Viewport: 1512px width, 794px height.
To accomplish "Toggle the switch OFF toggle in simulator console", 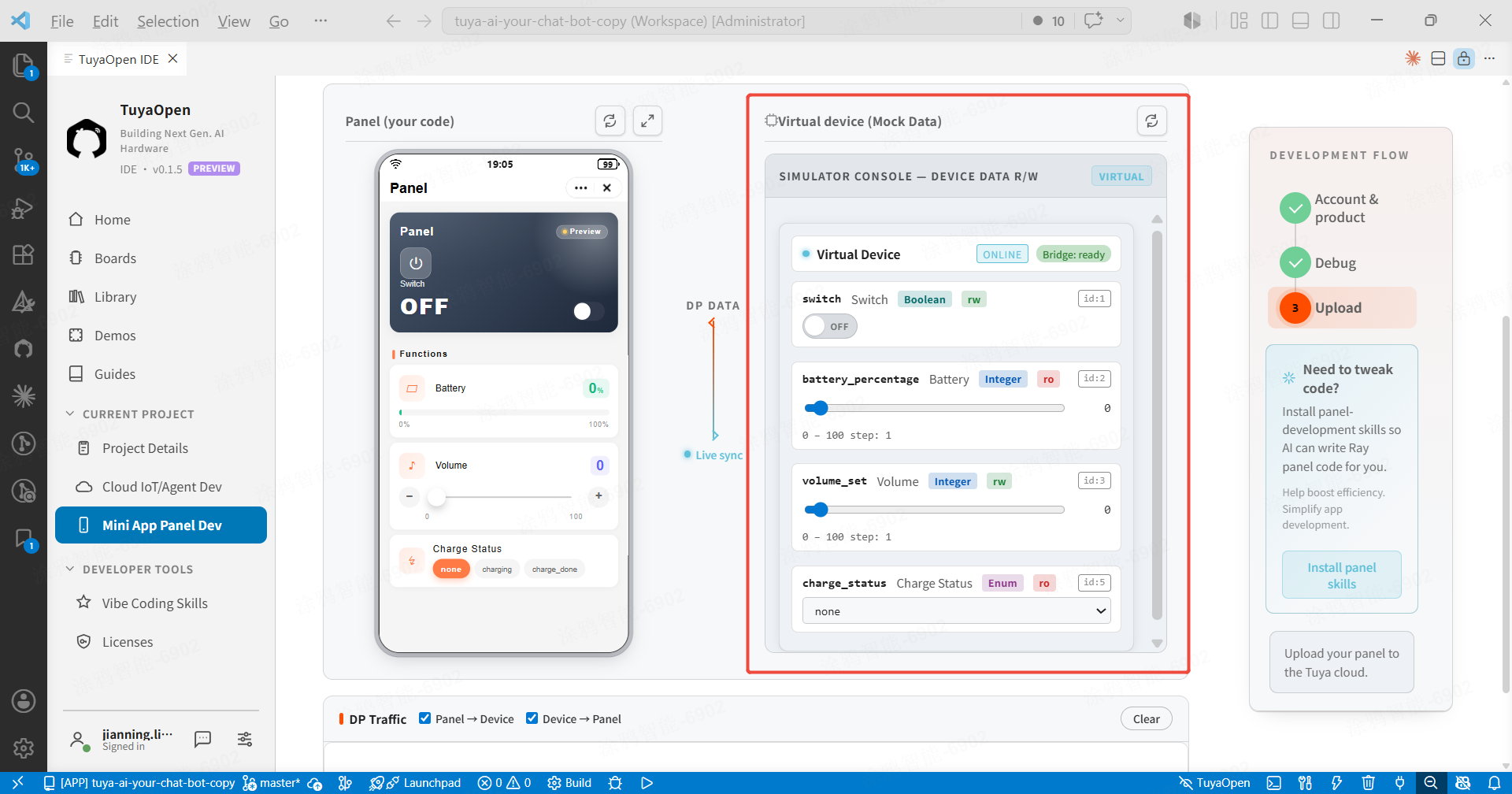I will pyautogui.click(x=830, y=326).
